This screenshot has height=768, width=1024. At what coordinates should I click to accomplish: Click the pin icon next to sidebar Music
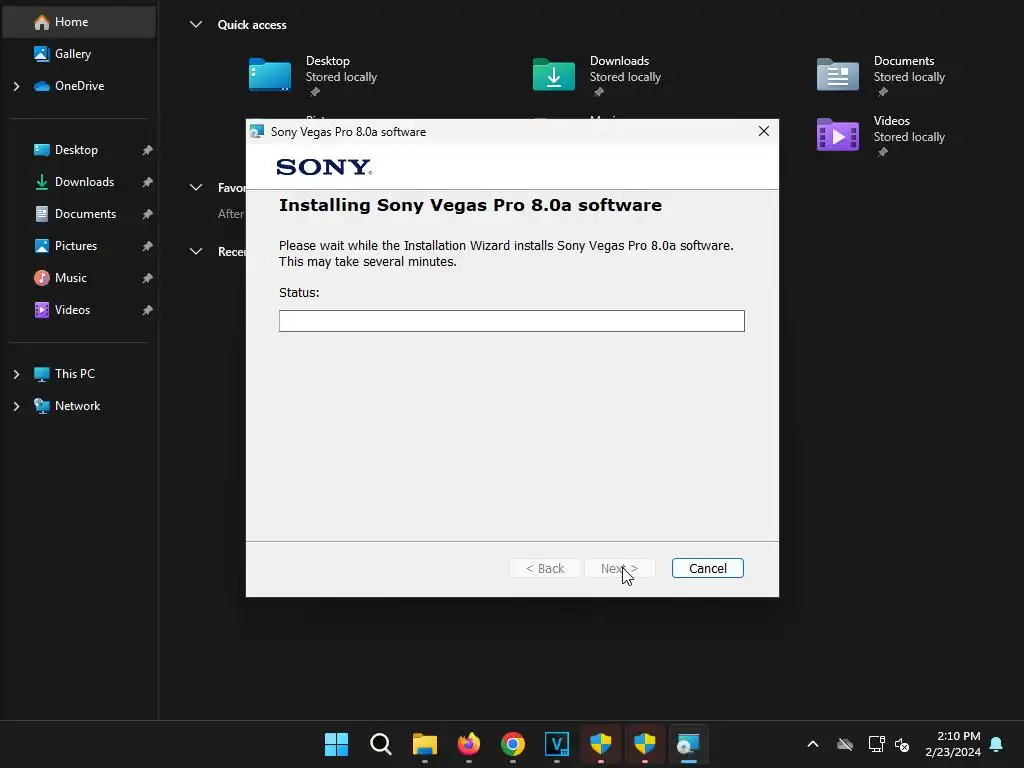[x=148, y=278]
